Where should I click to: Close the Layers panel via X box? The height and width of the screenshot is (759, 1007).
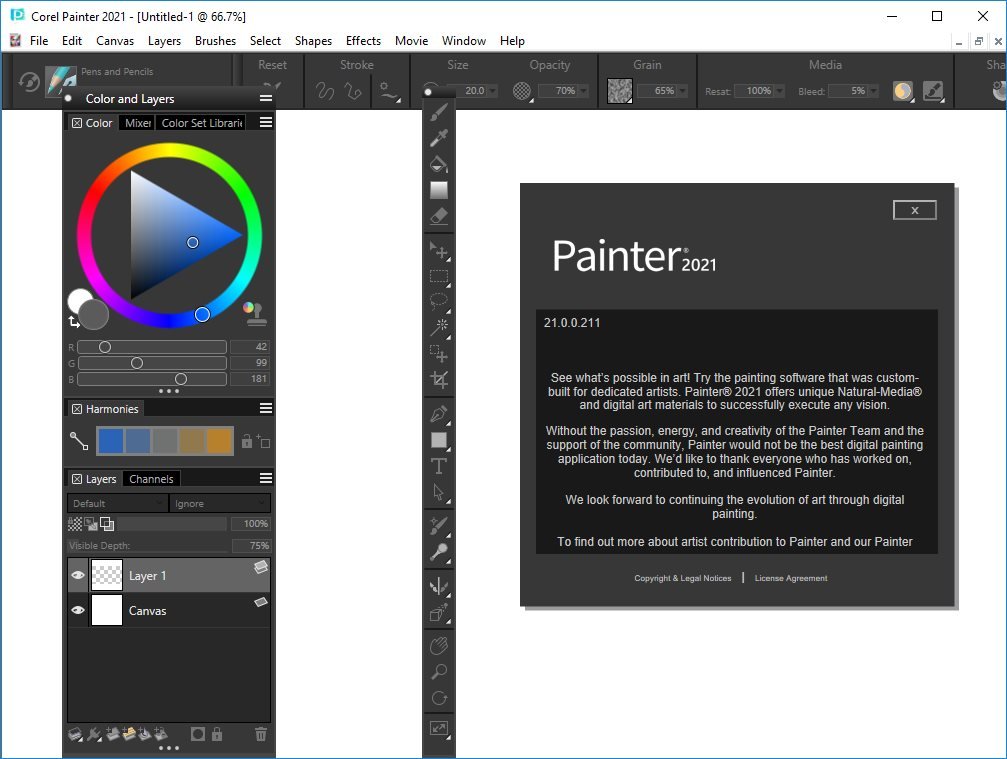76,479
